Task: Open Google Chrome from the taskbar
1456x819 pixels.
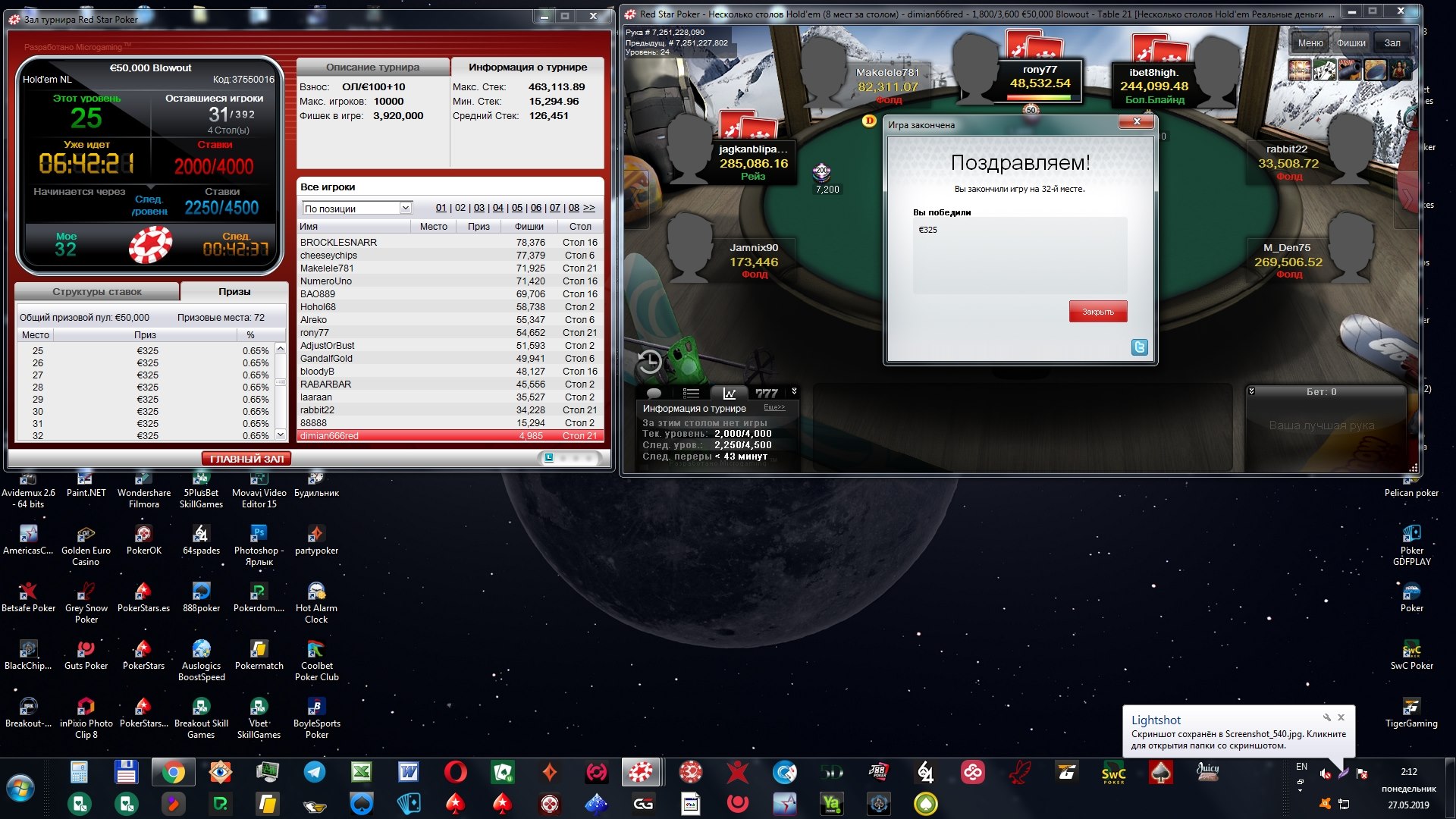Action: (173, 773)
